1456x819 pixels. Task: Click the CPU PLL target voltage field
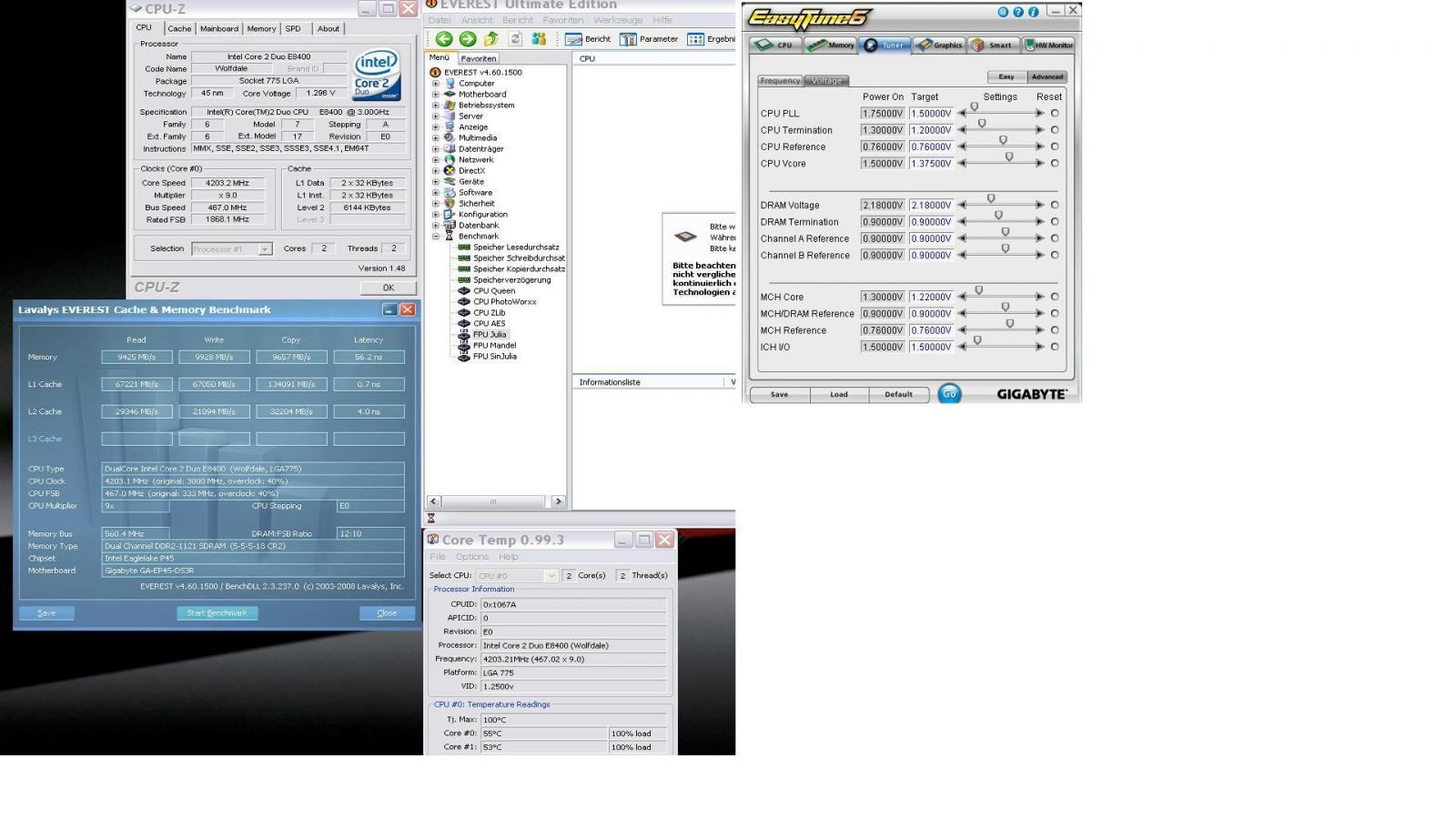[931, 114]
